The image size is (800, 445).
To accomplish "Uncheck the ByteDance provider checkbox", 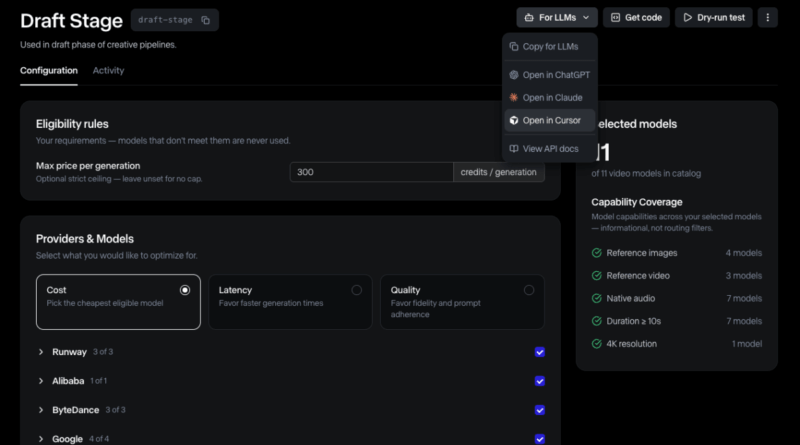I will tap(540, 410).
